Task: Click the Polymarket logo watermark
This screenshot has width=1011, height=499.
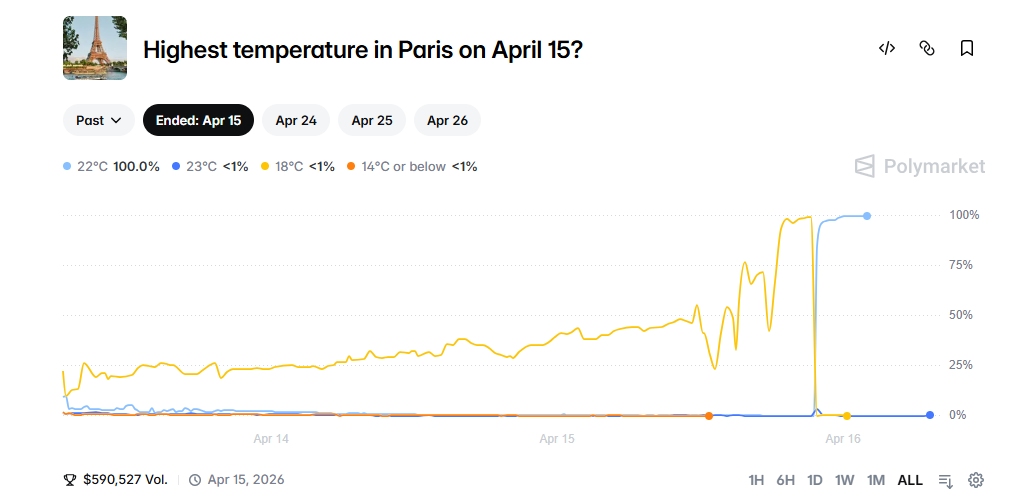Action: [920, 166]
